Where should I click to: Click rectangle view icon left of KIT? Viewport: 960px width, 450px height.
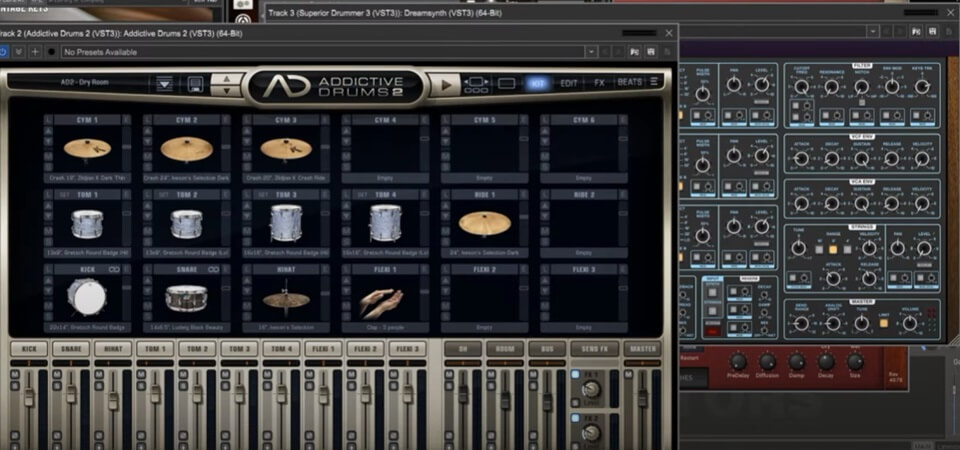[x=506, y=84]
